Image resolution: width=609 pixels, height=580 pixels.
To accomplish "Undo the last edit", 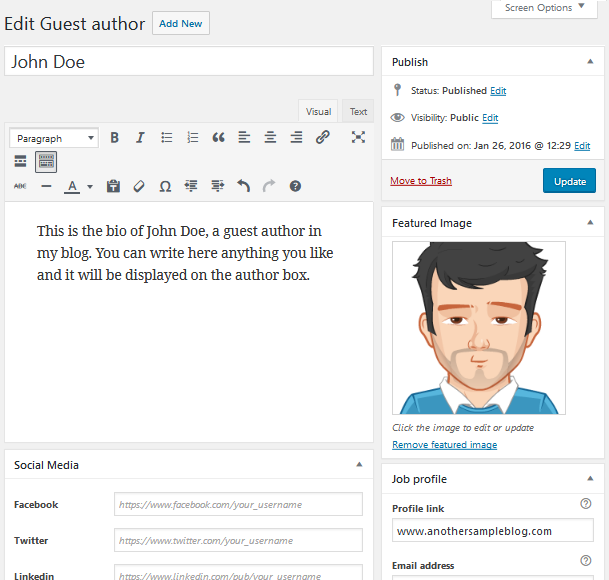I will [243, 186].
